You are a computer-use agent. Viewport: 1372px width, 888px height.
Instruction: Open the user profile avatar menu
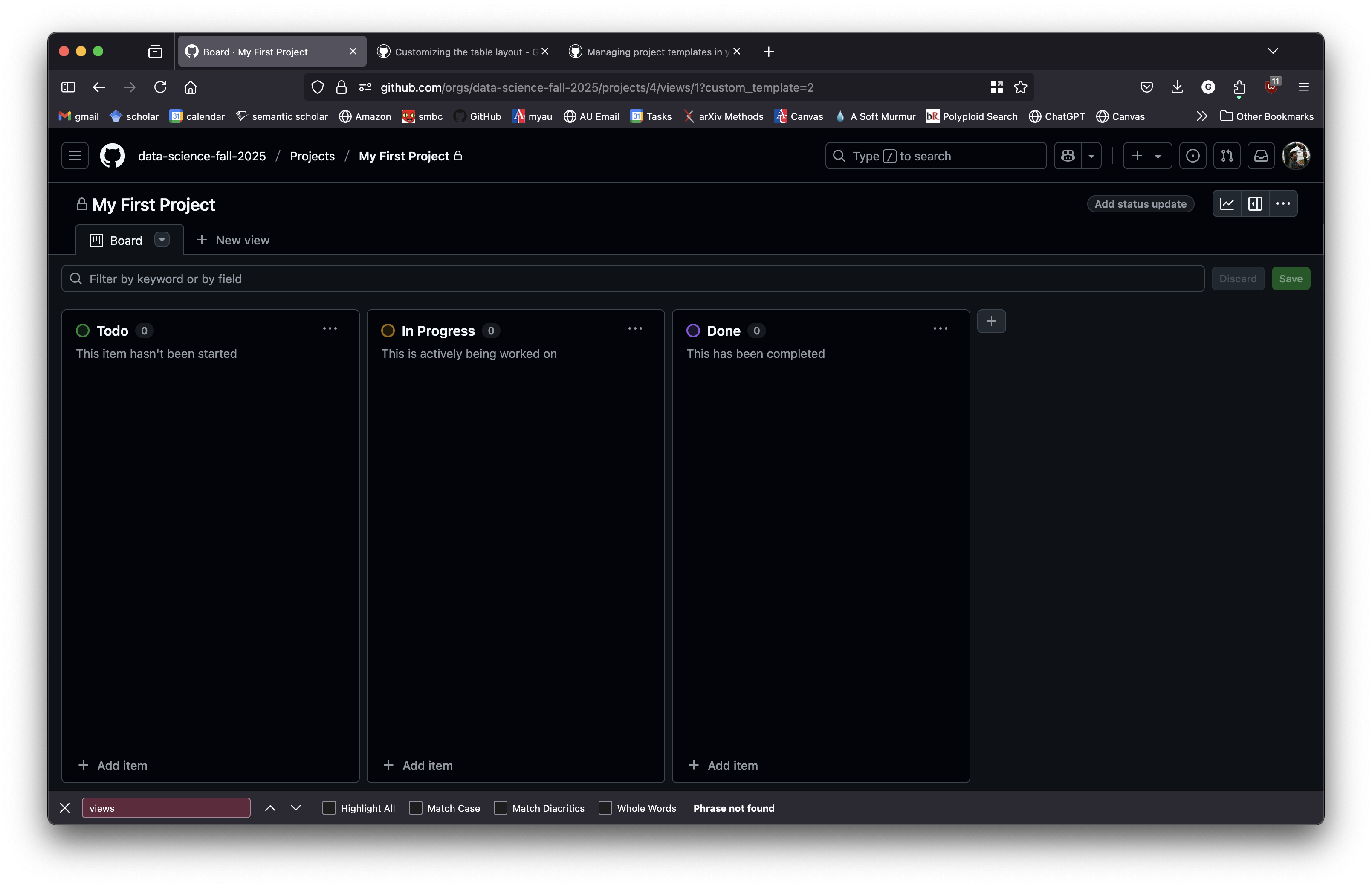[x=1297, y=156]
